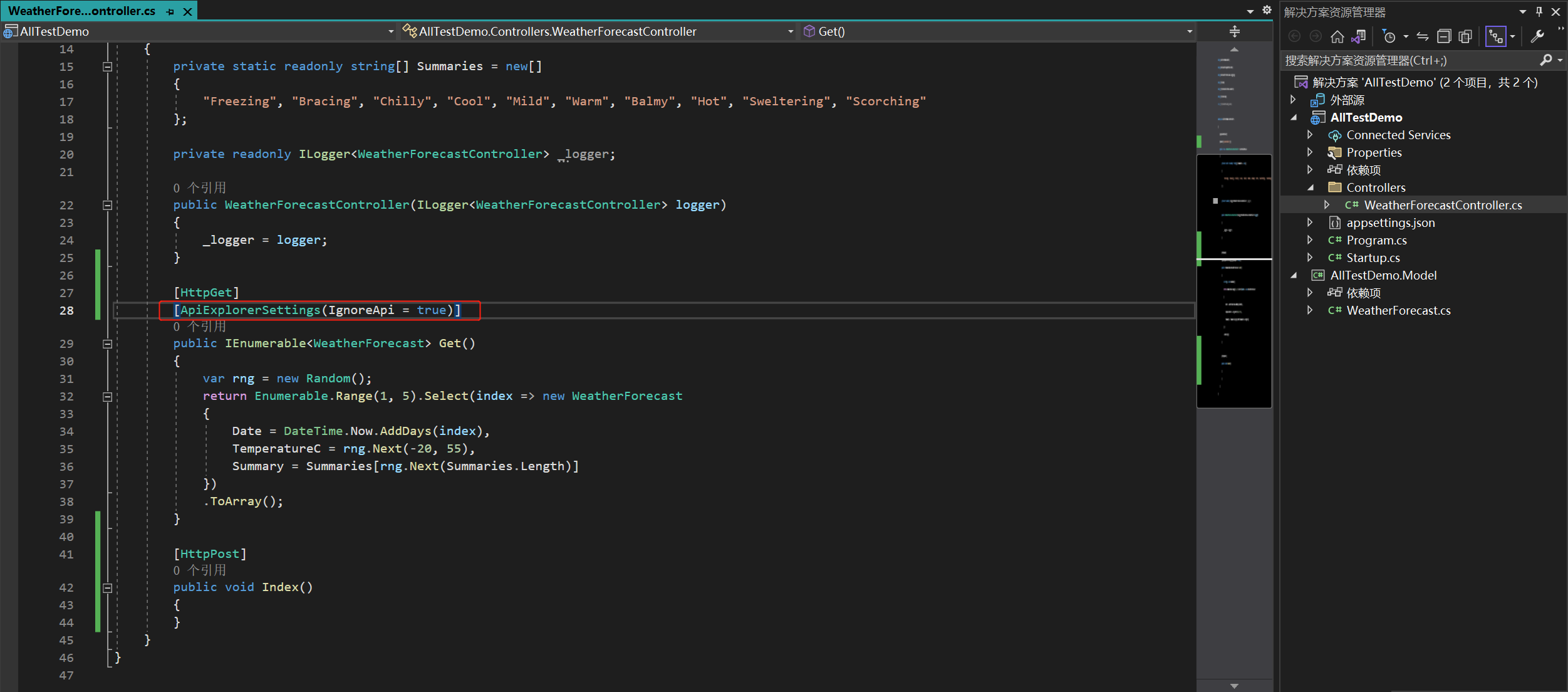The image size is (1568, 692).
Task: Open file nesting options dropdown arrow
Action: click(1512, 37)
